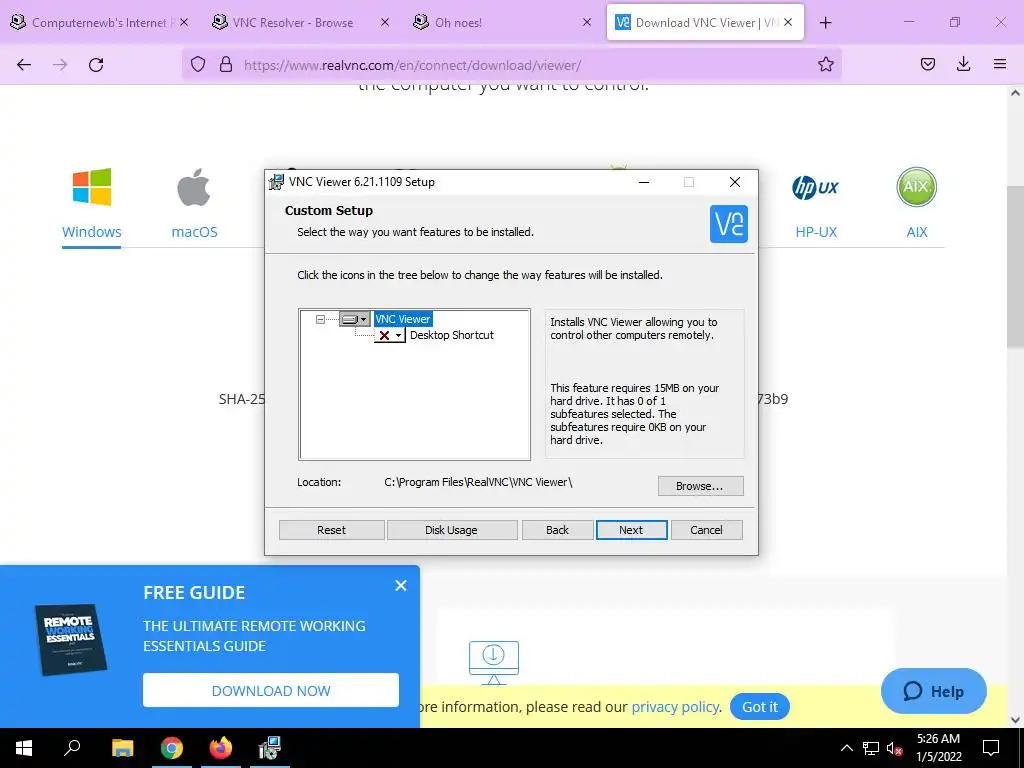Switch to VNC Resolver - Browse tab

[293, 22]
